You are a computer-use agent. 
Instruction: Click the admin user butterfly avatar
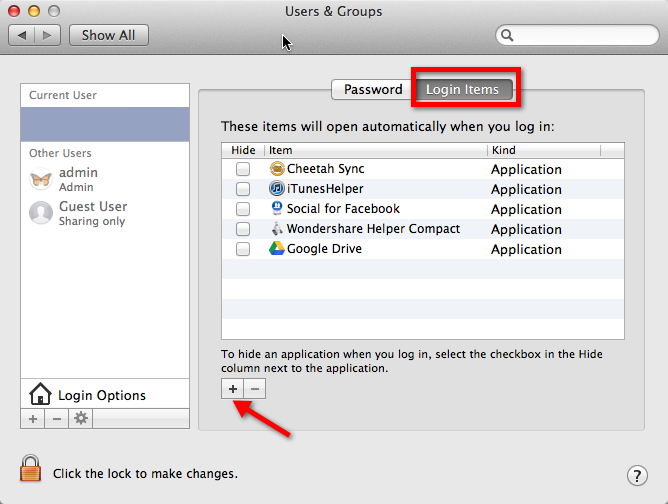coord(41,179)
